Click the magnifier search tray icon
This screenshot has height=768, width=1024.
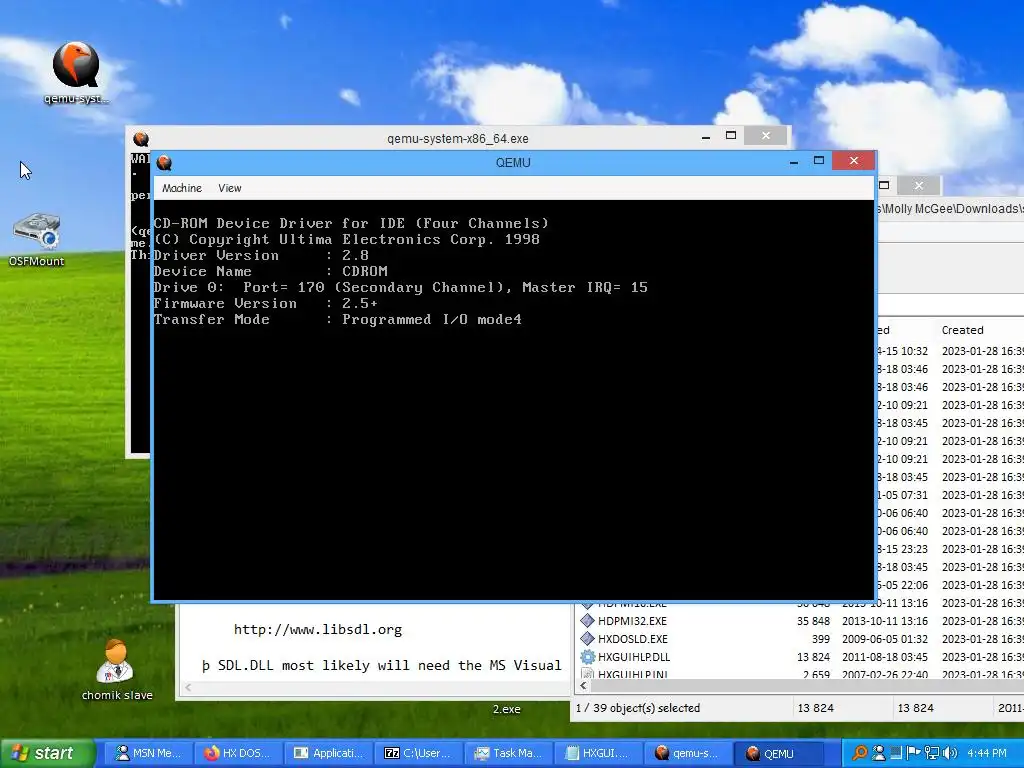860,753
